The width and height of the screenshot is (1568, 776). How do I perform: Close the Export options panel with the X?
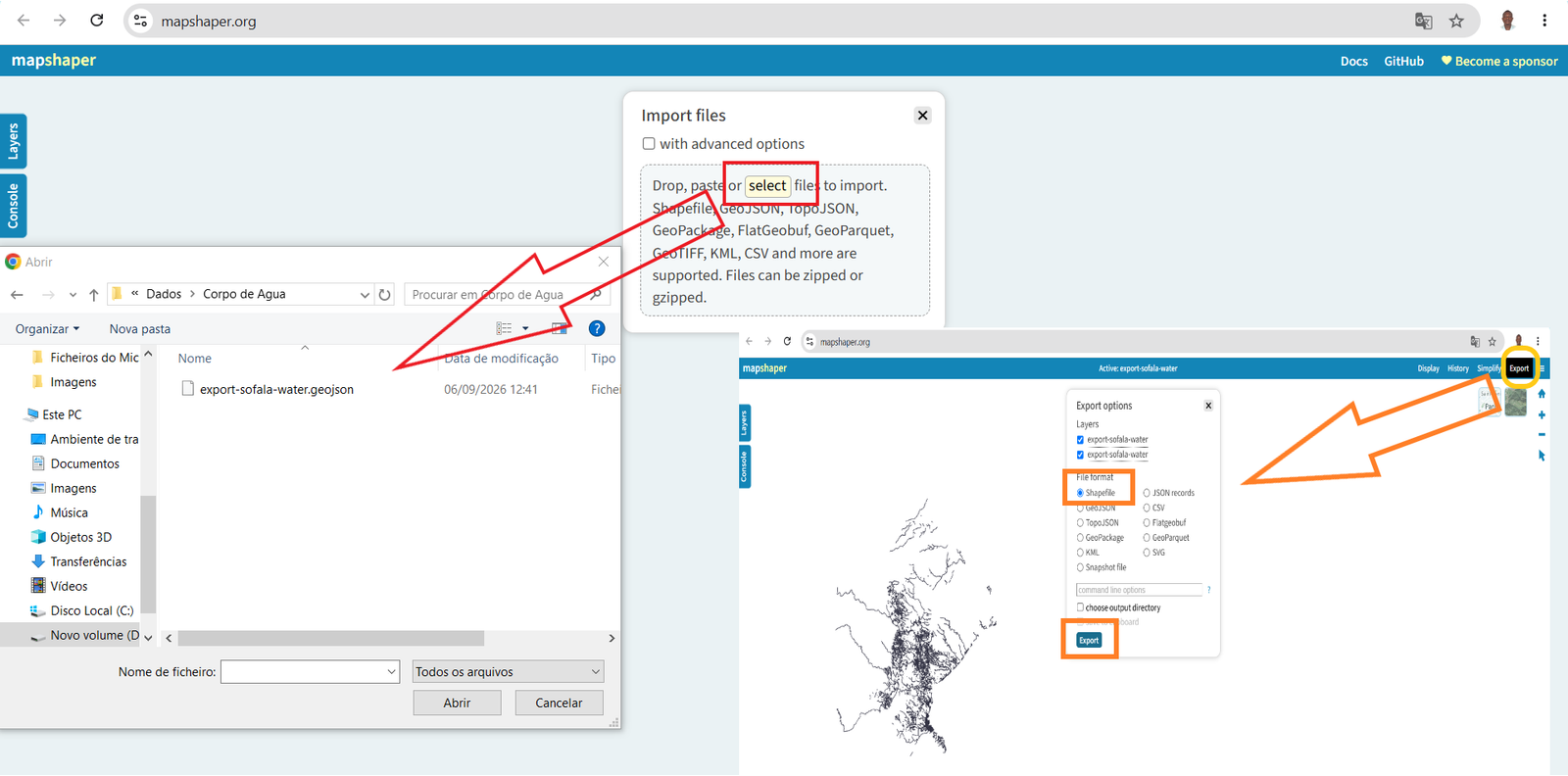(x=1208, y=405)
